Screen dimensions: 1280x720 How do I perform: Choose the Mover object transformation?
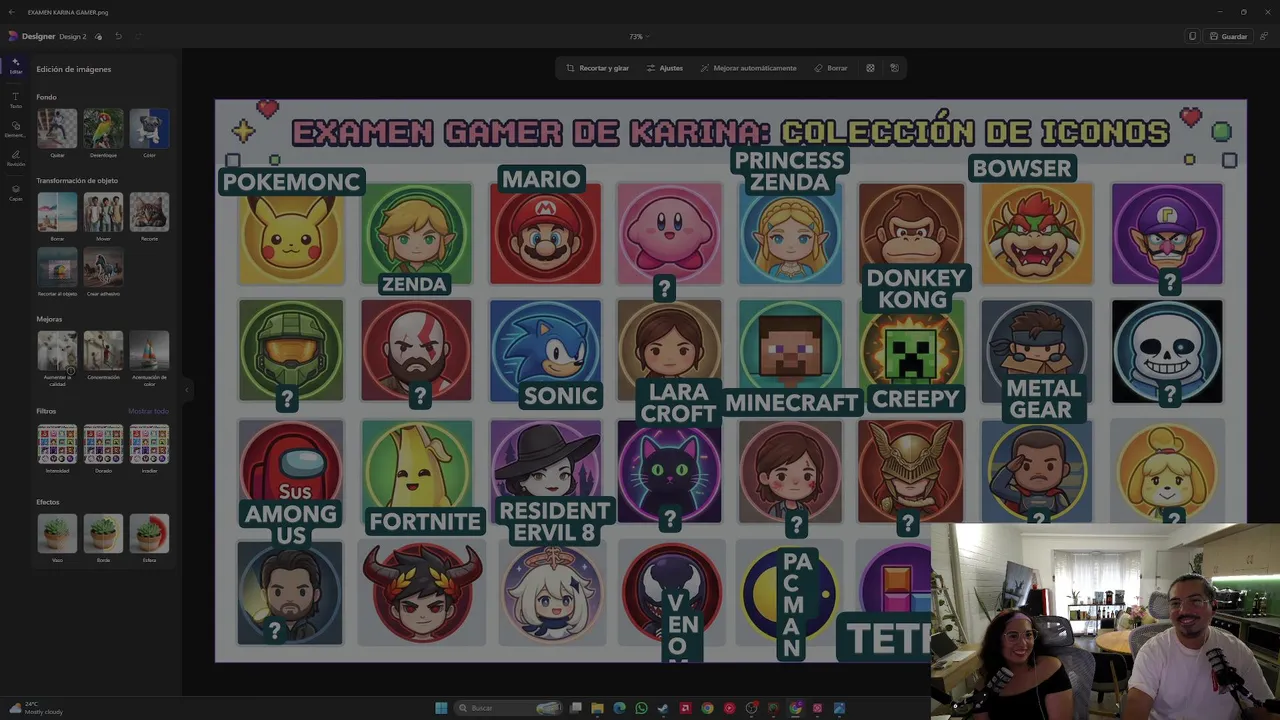coord(103,212)
